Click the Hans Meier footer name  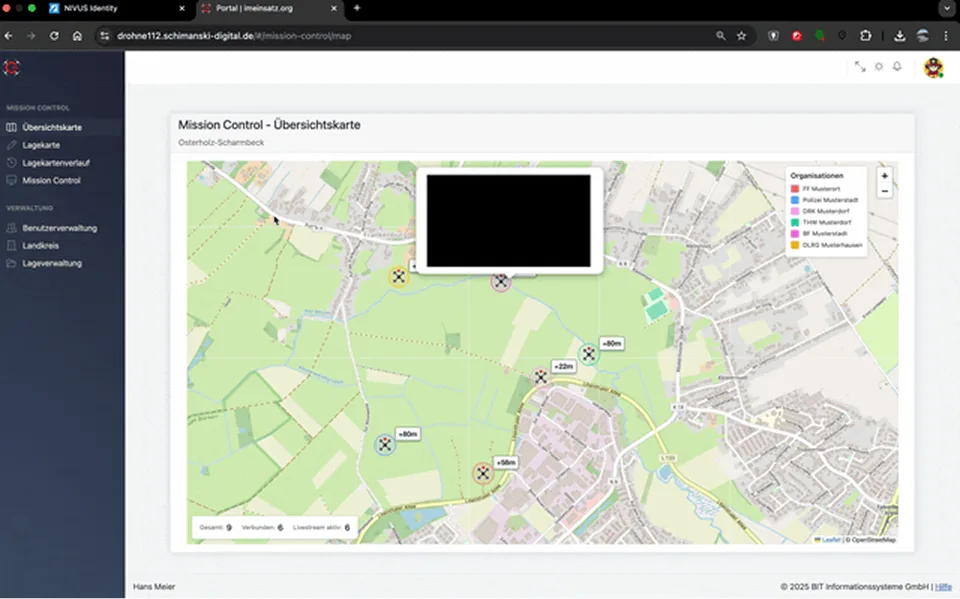pos(154,587)
